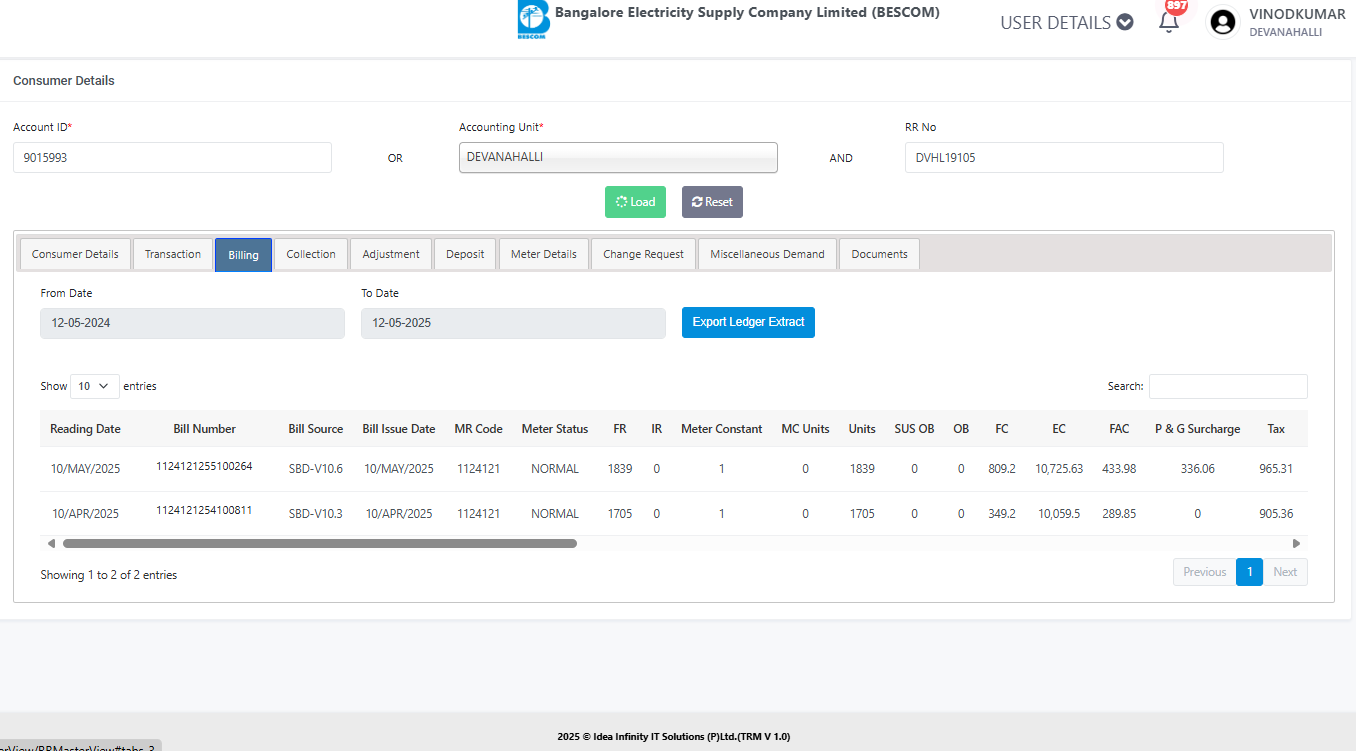Export the ledger extract
1356x751 pixels.
click(748, 322)
